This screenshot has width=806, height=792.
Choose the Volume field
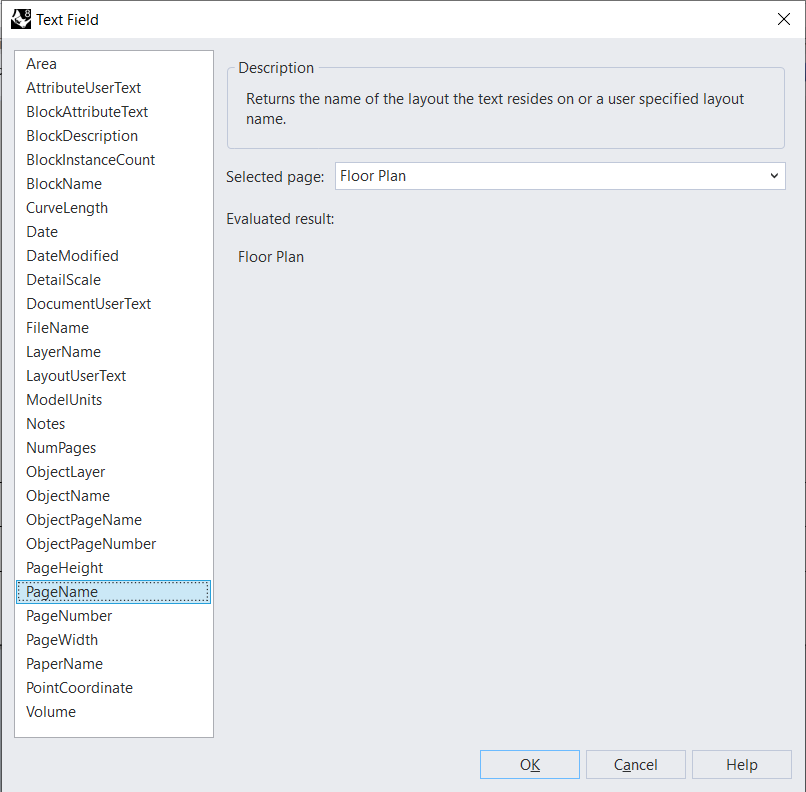pos(51,712)
